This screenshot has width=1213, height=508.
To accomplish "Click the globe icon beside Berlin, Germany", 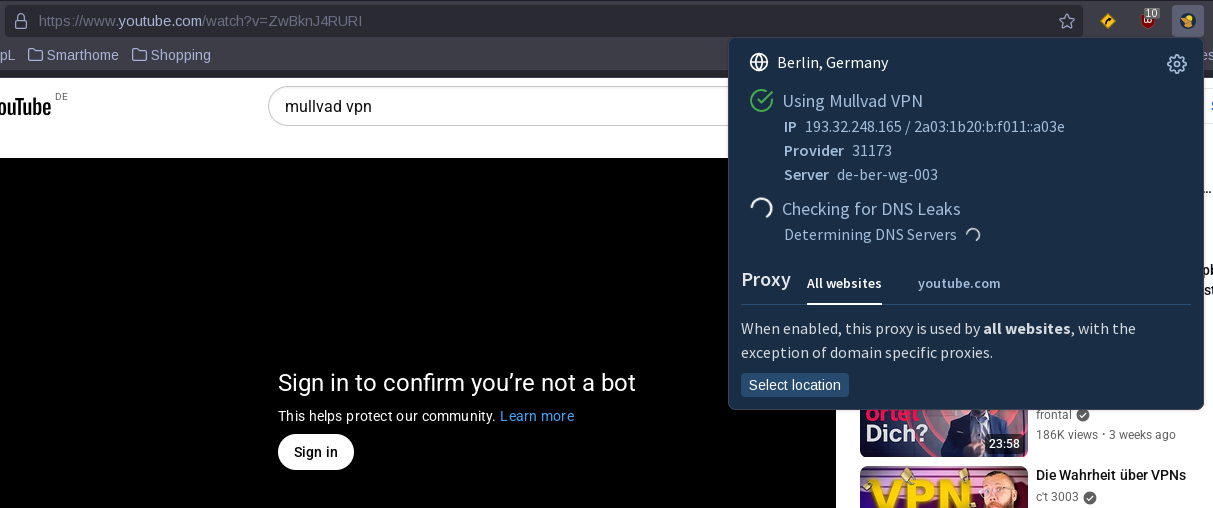I will click(759, 63).
